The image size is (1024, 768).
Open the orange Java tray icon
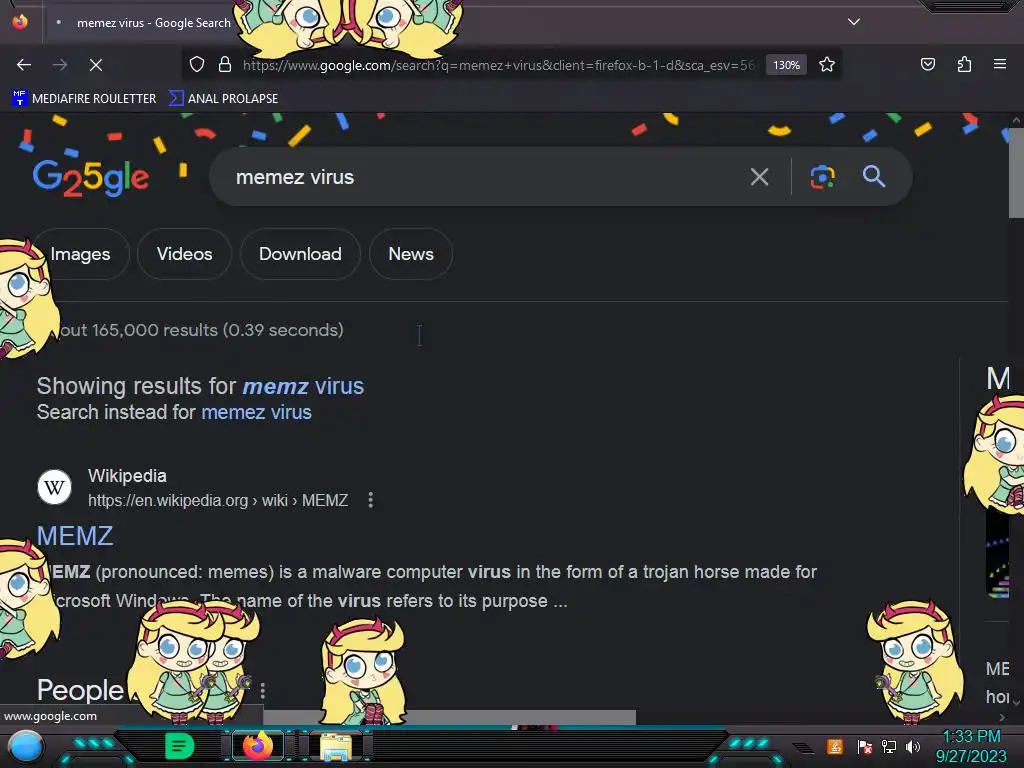point(835,746)
